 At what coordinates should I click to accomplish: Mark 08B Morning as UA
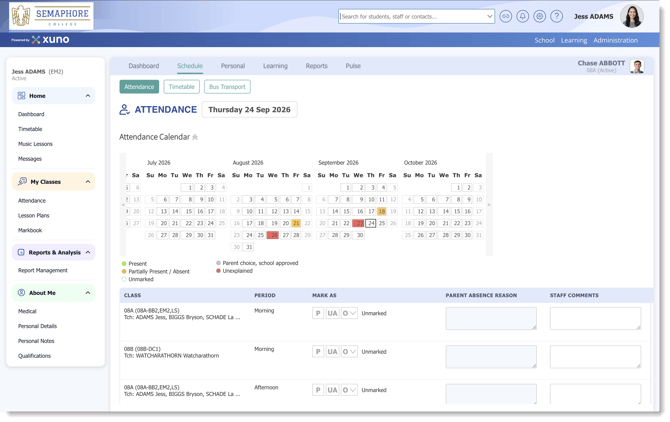click(x=332, y=352)
